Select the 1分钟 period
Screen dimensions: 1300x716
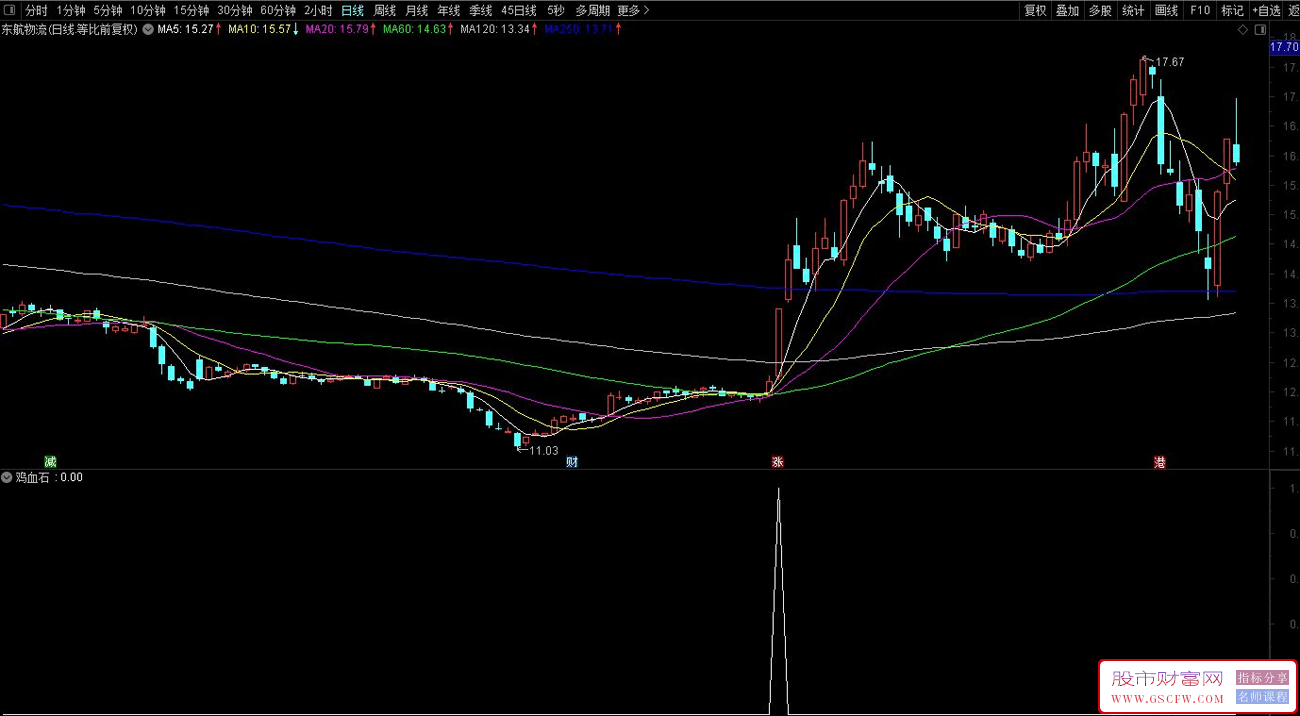[x=71, y=10]
